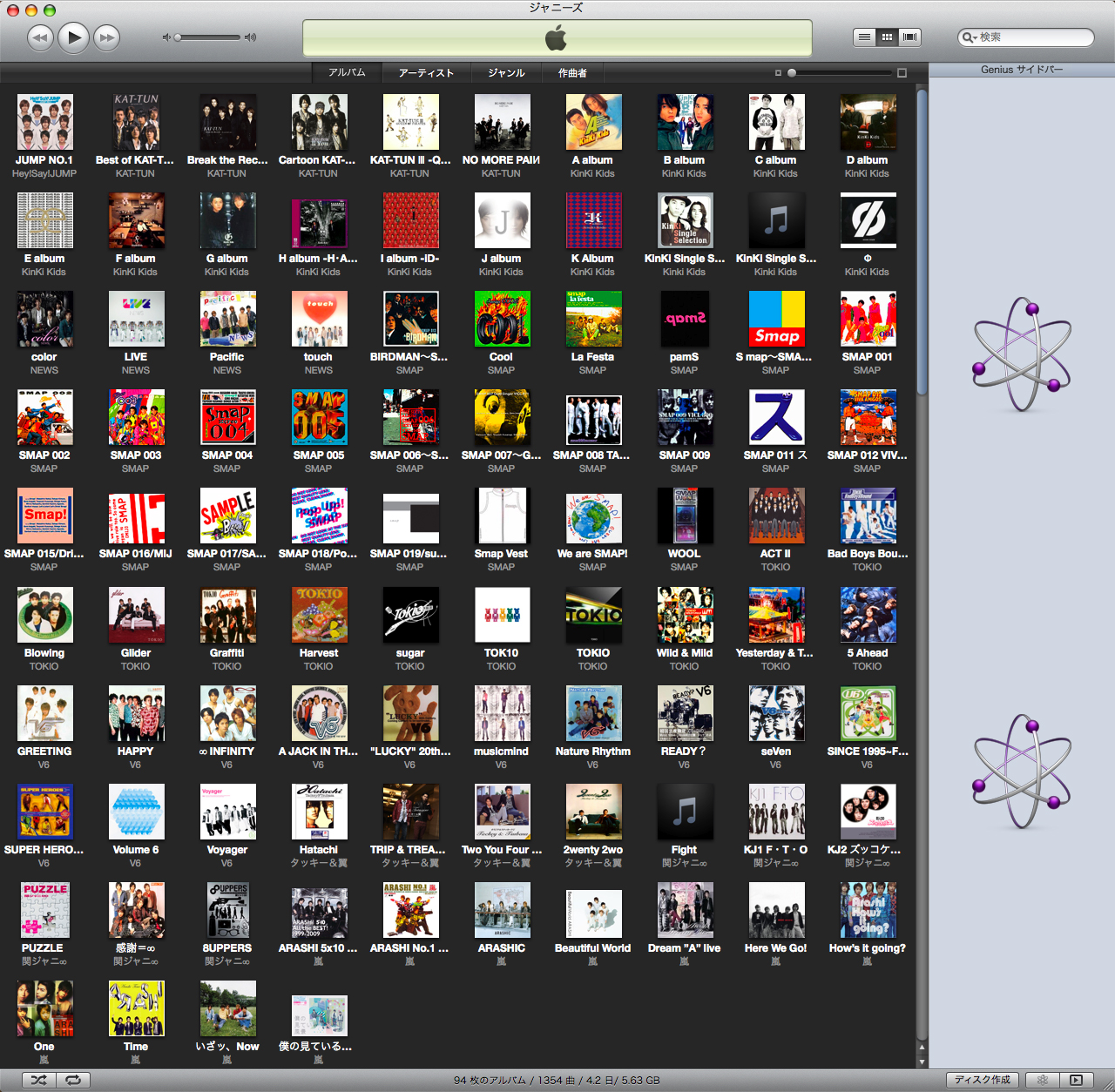The width and height of the screenshot is (1115, 1092).
Task: Select the Smap Vest album cover
Action: (x=502, y=516)
